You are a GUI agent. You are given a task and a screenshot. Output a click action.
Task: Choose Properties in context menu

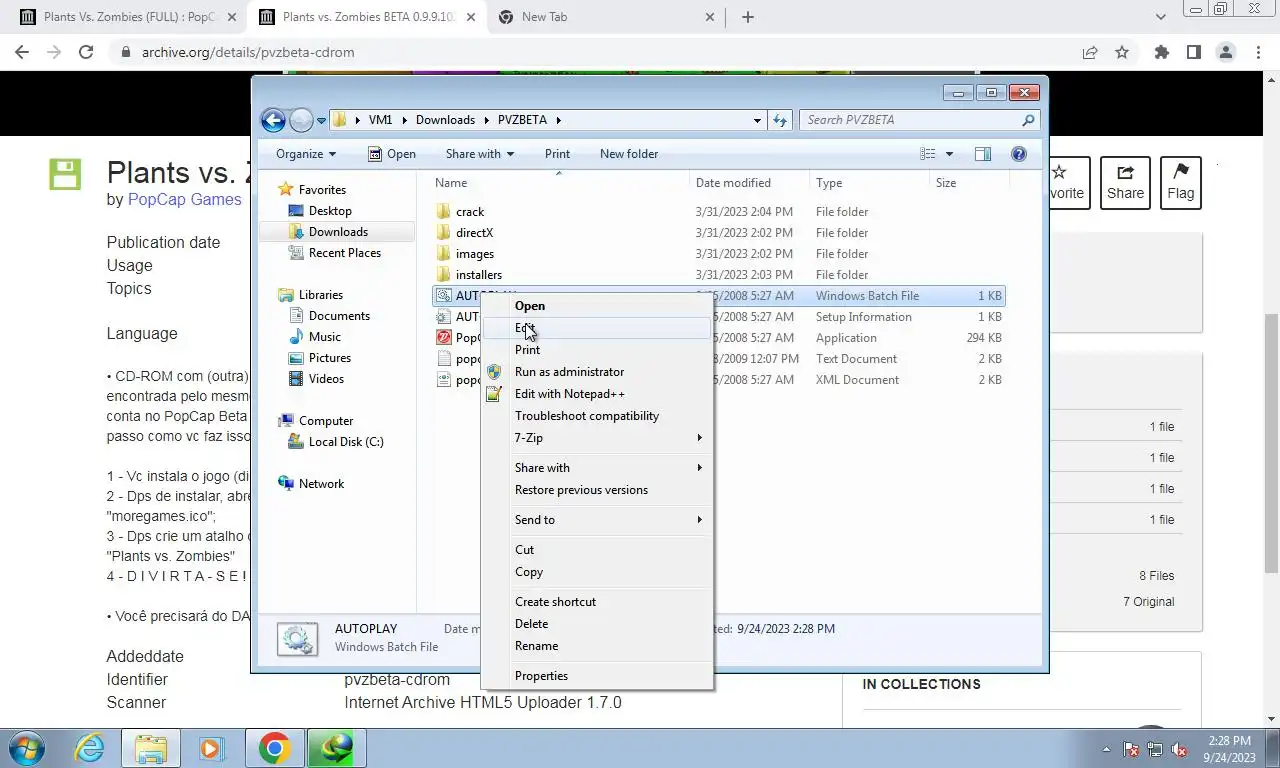pyautogui.click(x=597, y=676)
